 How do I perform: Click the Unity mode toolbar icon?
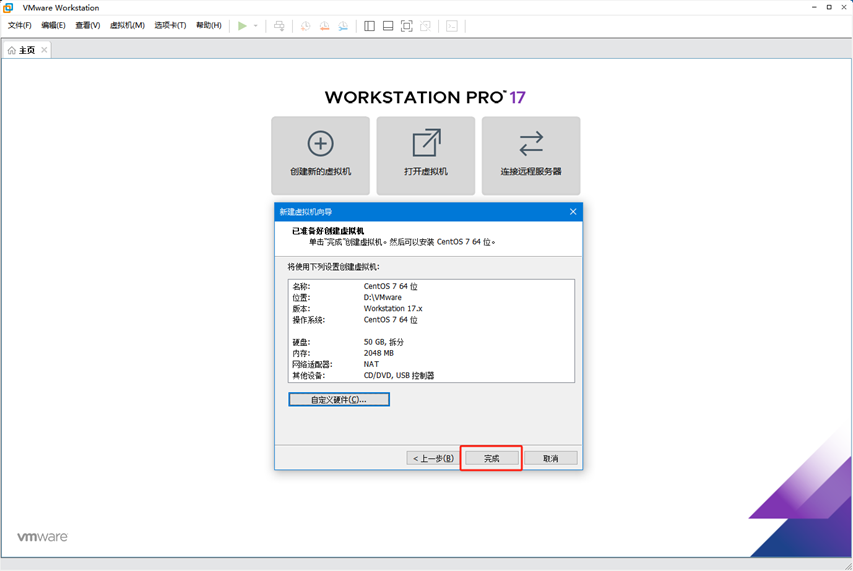pyautogui.click(x=425, y=26)
